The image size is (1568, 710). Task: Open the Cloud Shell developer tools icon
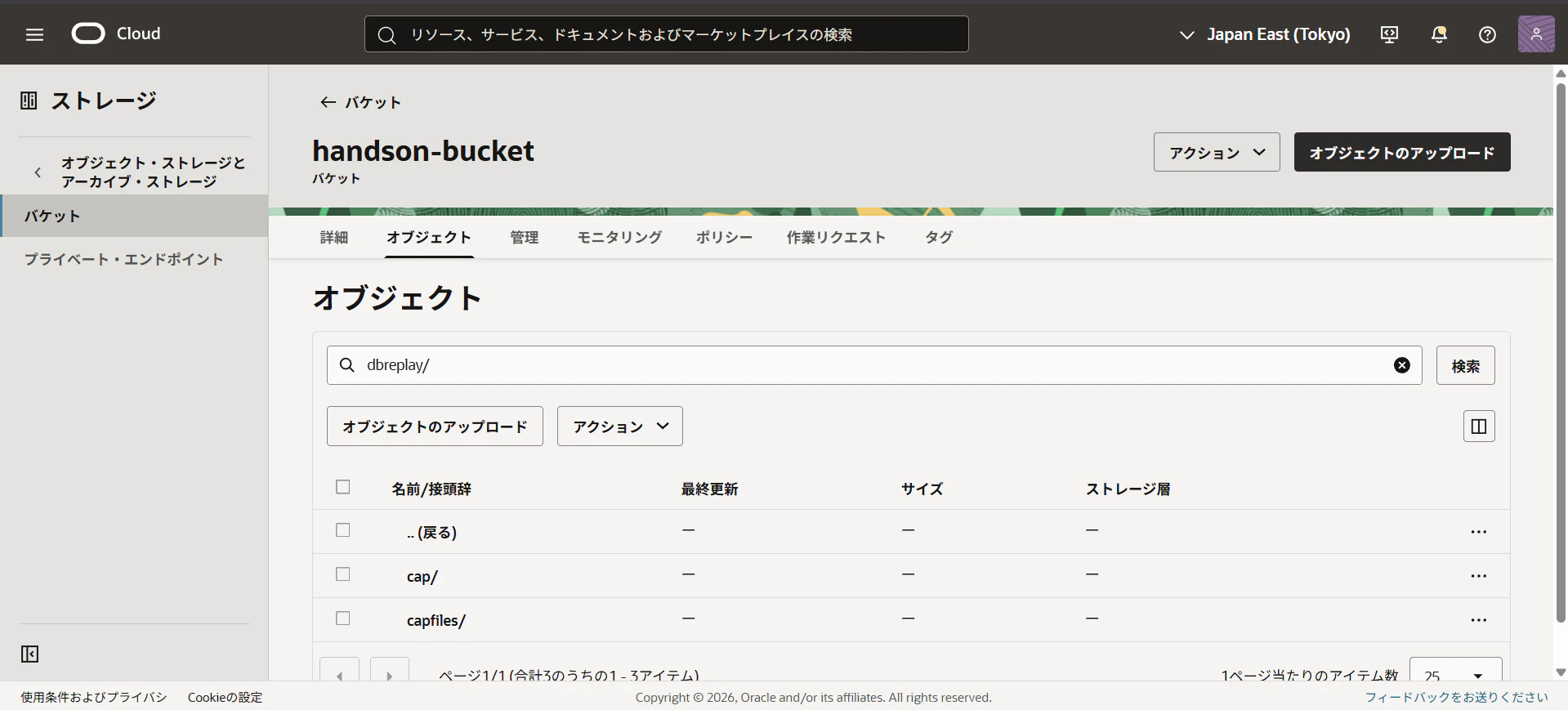click(x=1389, y=34)
